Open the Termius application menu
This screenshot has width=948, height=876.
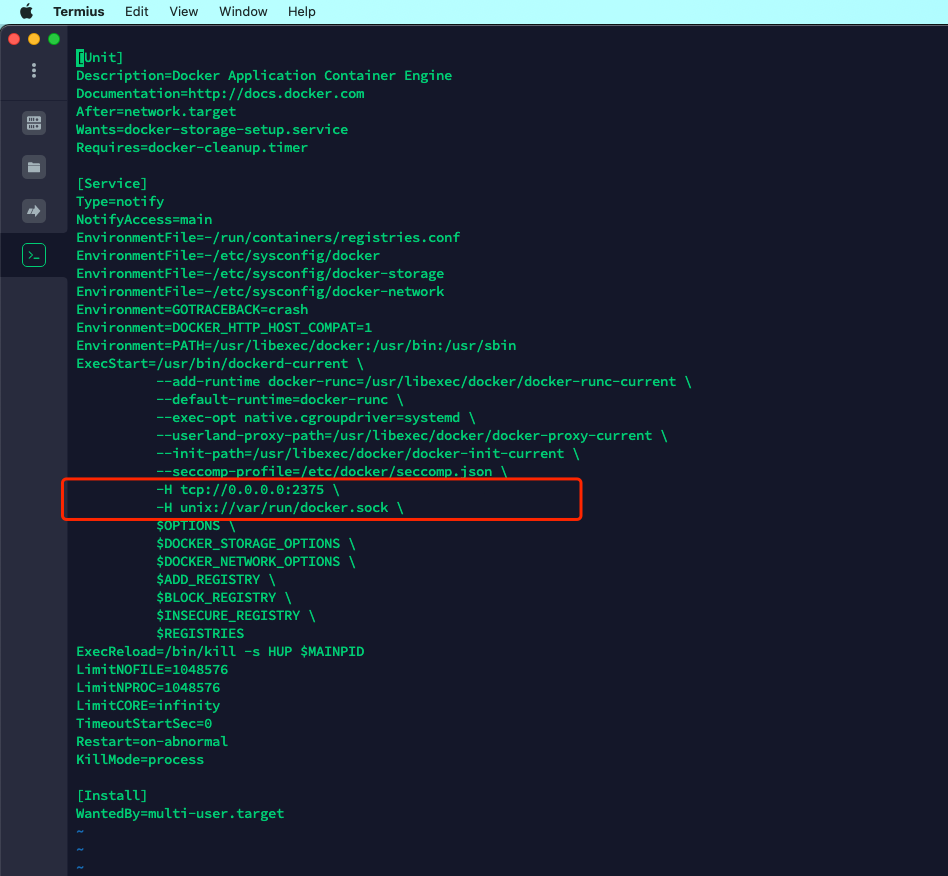point(79,12)
